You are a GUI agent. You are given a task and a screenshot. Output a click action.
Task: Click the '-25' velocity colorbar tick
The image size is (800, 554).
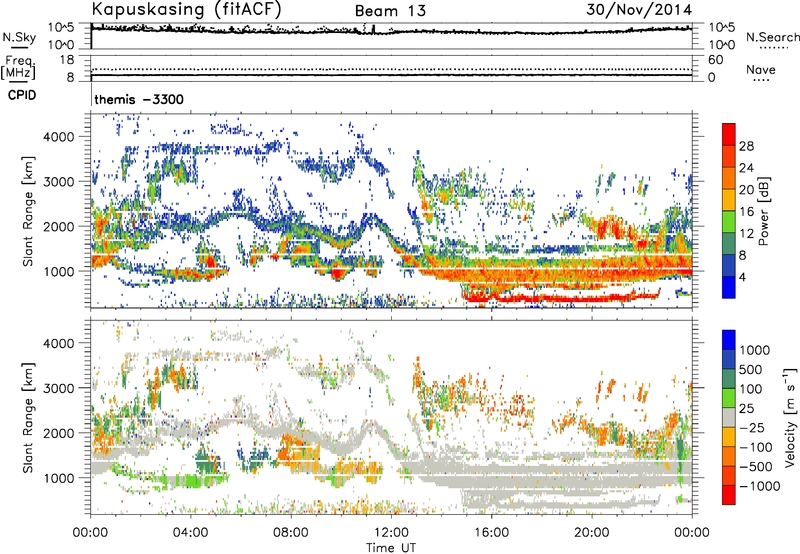751,427
